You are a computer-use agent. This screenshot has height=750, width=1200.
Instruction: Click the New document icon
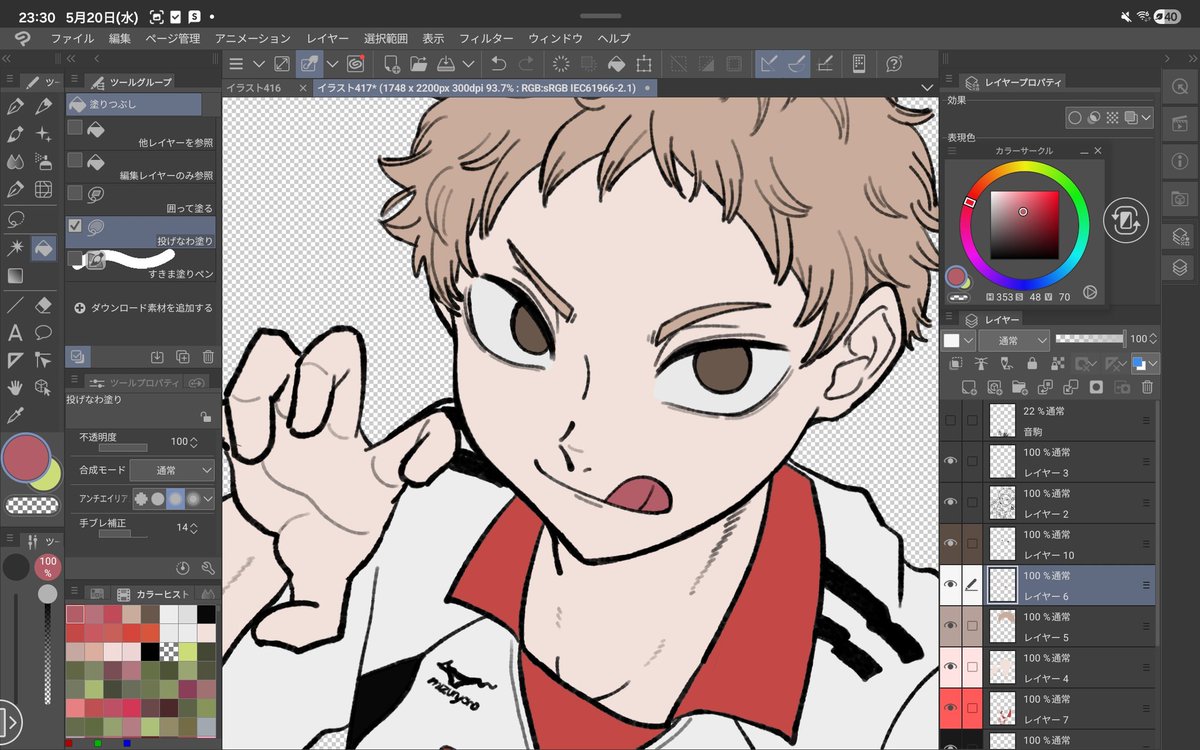point(392,64)
